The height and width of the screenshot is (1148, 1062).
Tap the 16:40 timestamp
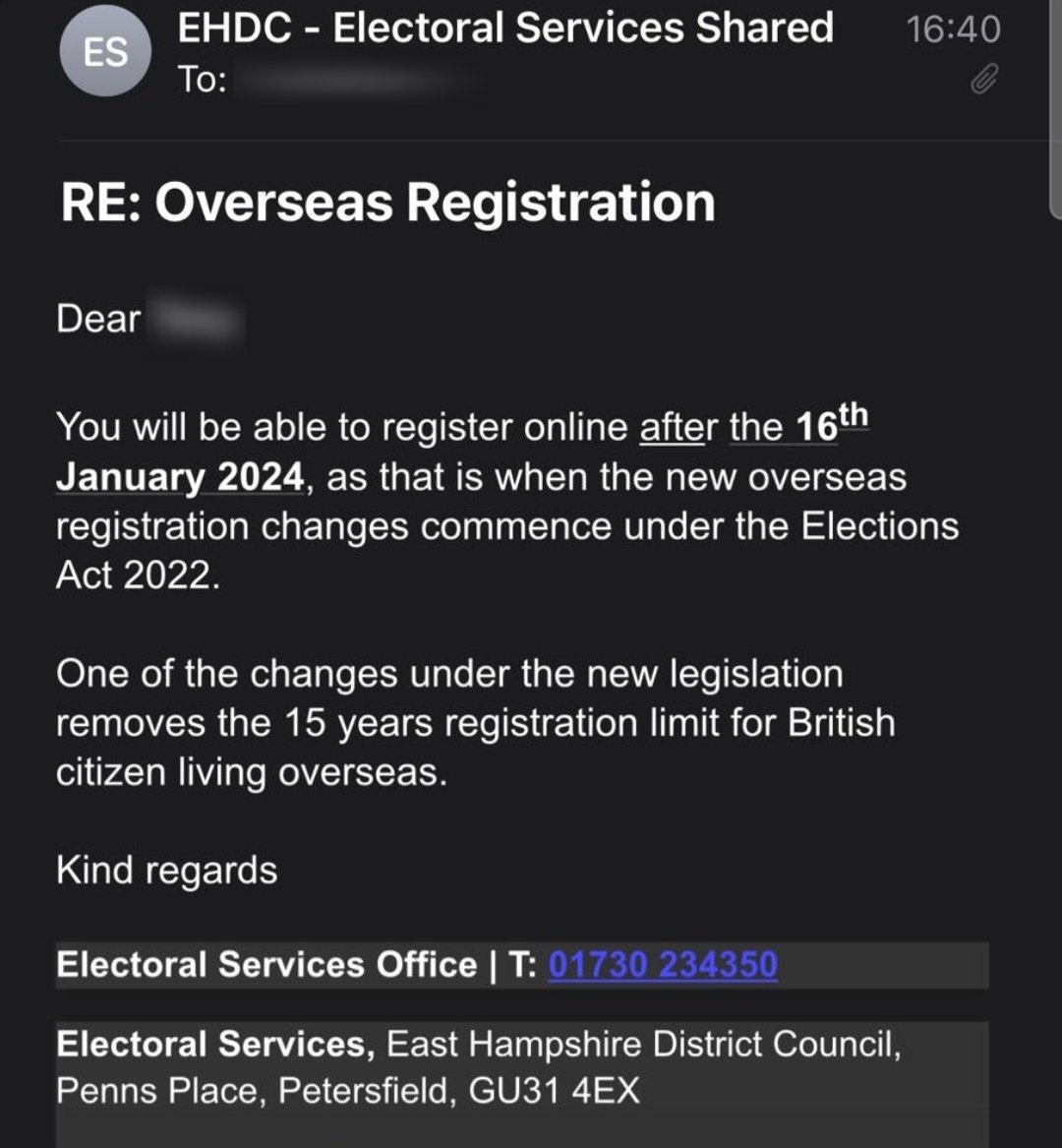[953, 29]
